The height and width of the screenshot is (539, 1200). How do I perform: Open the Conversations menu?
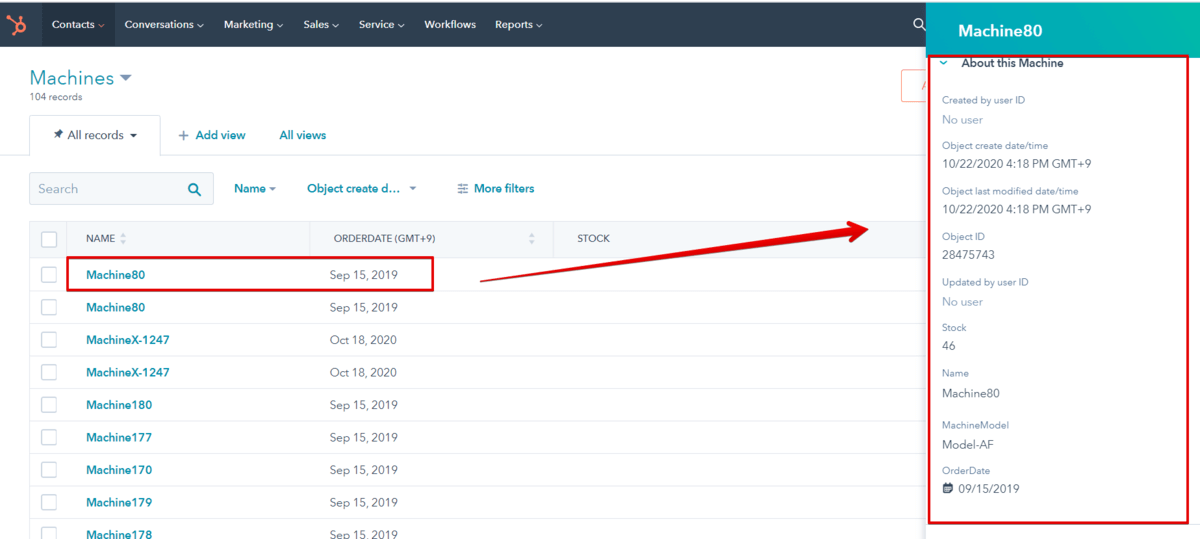pyautogui.click(x=164, y=25)
